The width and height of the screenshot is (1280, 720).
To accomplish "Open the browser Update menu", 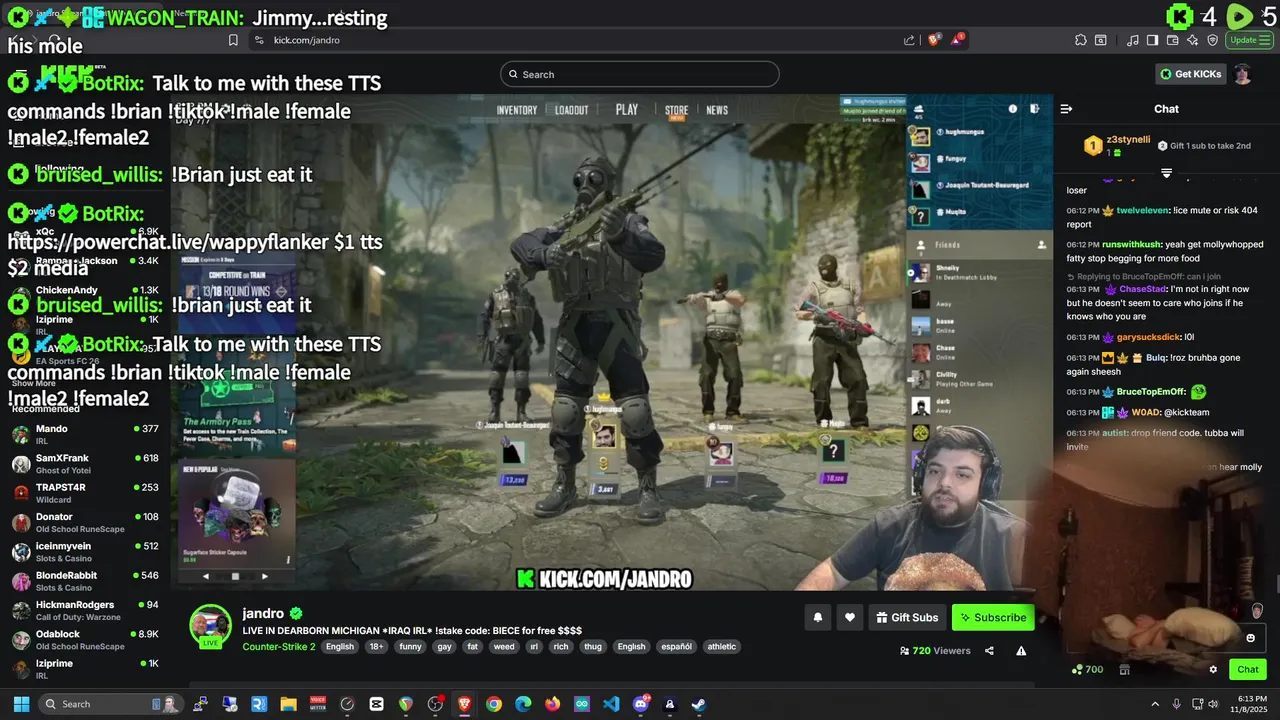I will (x=1248, y=40).
